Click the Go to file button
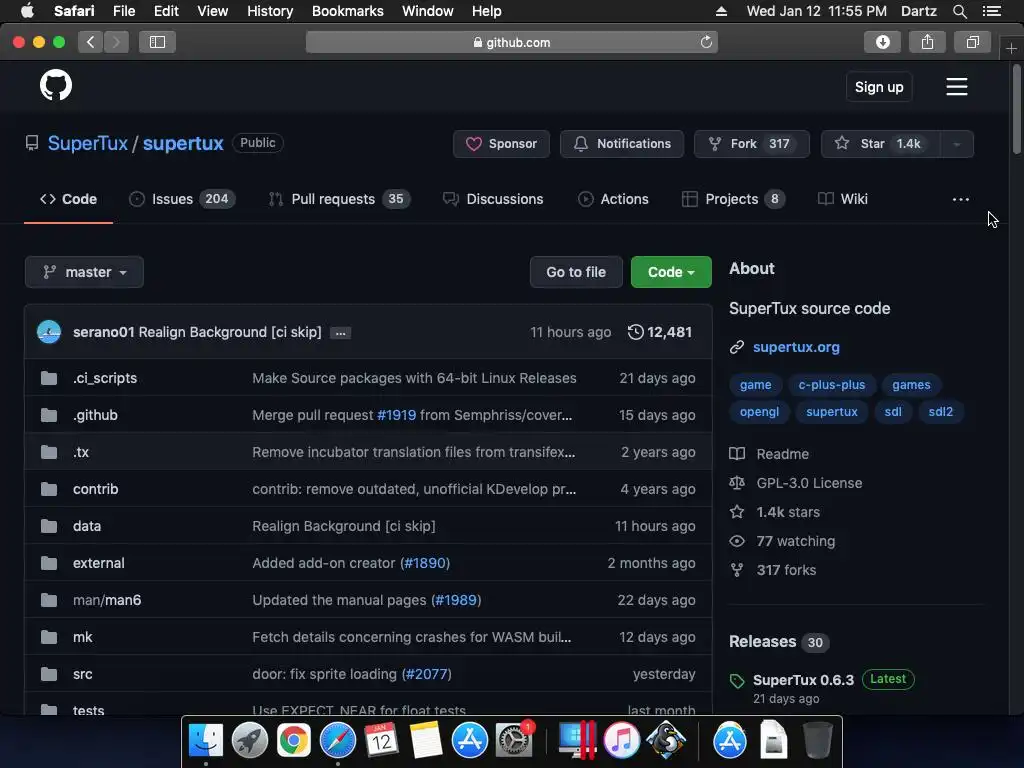Viewport: 1024px width, 768px height. click(576, 272)
